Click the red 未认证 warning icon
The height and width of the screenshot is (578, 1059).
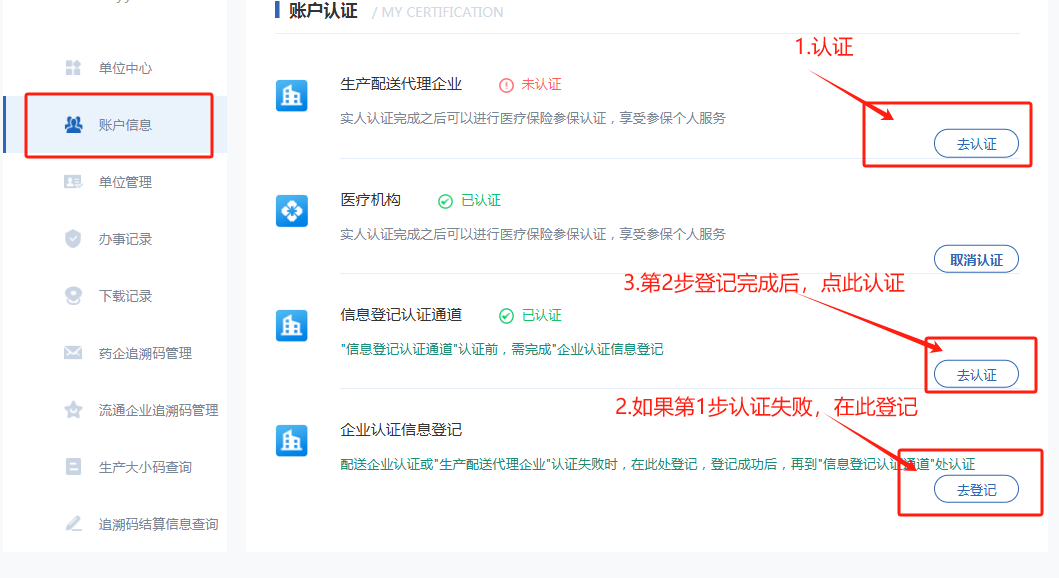506,85
